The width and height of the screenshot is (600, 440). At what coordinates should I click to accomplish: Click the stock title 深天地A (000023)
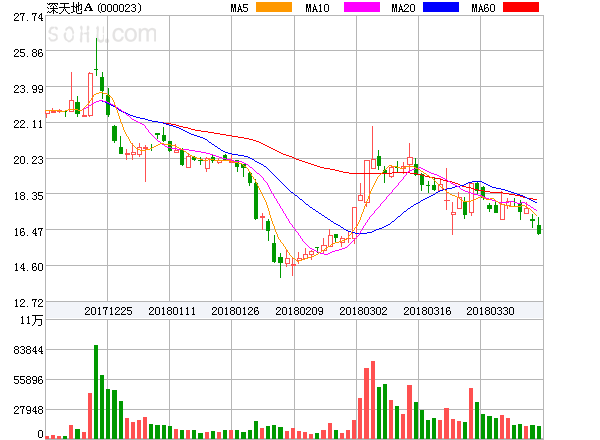[x=94, y=8]
